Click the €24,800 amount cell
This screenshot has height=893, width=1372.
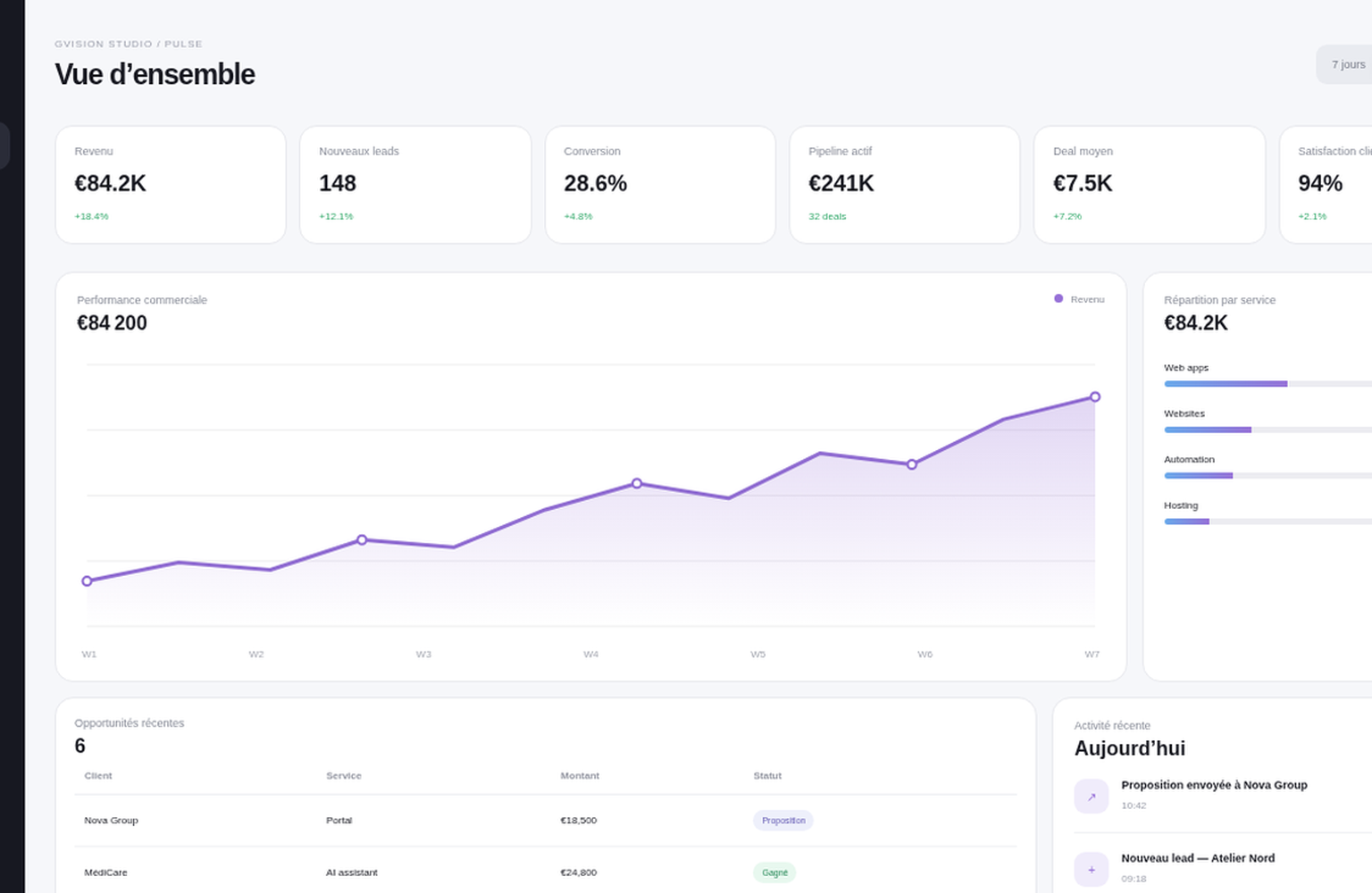click(x=579, y=872)
